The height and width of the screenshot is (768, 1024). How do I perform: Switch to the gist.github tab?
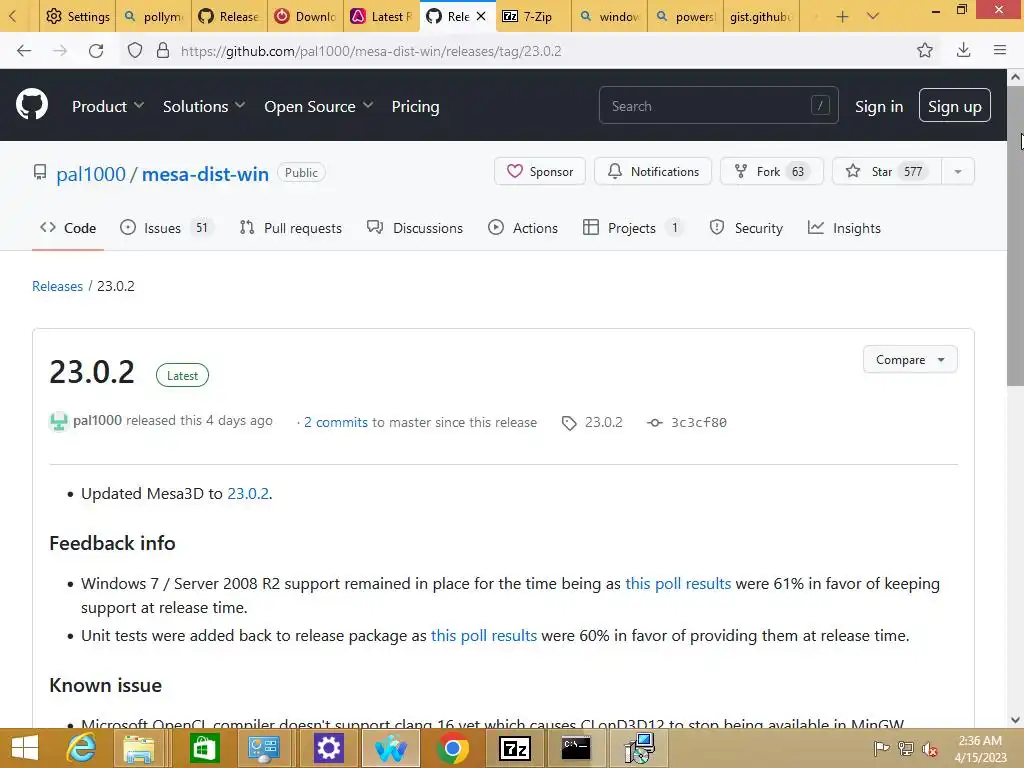[x=761, y=16]
